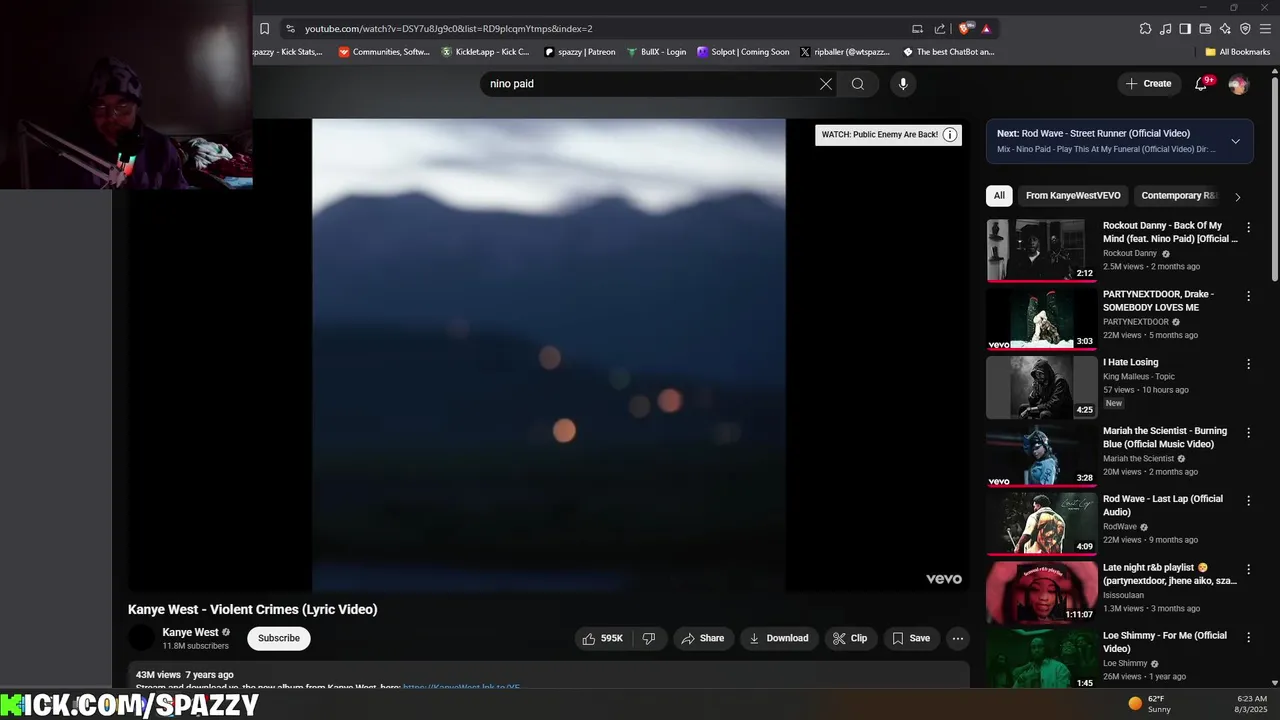Open the ripballer X bookmark

click(x=845, y=52)
